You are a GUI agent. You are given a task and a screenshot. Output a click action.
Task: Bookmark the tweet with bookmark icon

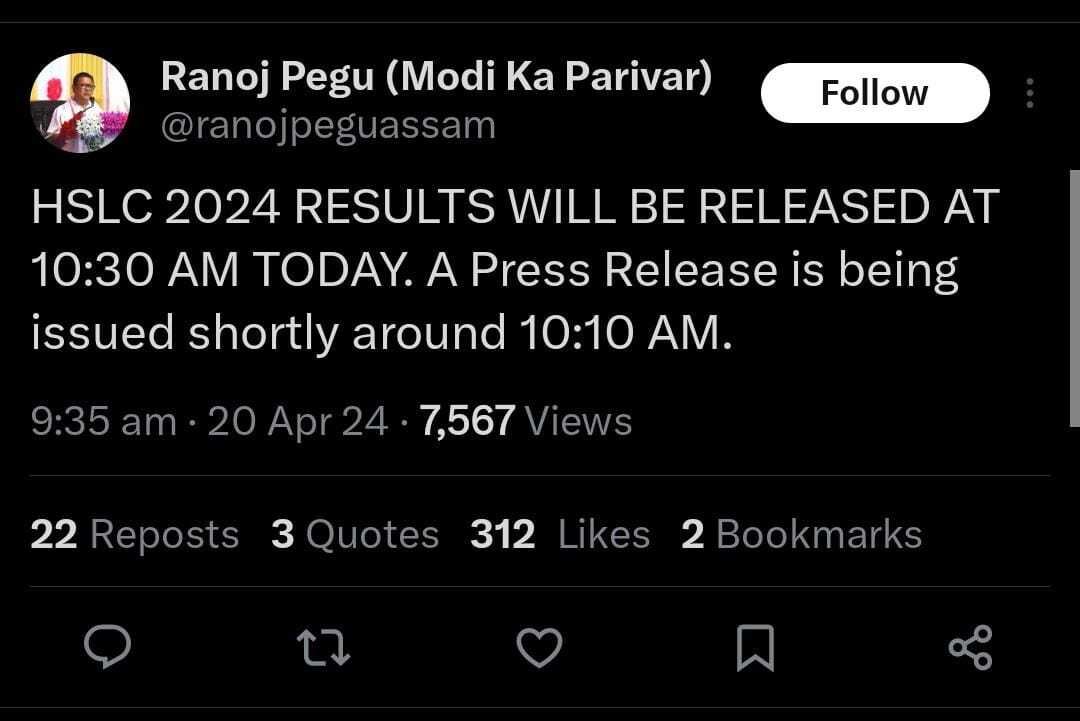point(756,647)
